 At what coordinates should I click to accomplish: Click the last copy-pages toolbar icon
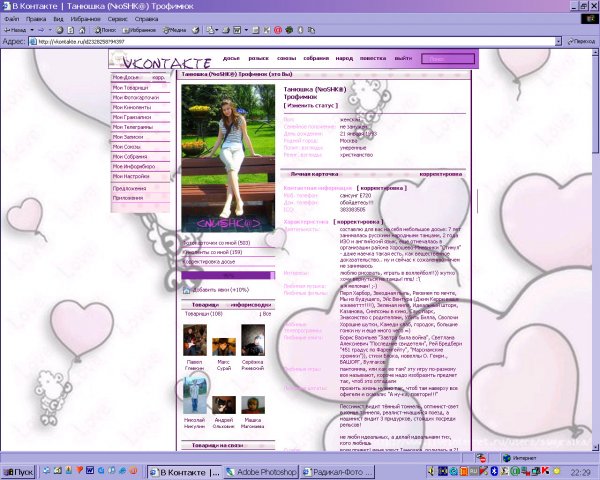312,30
